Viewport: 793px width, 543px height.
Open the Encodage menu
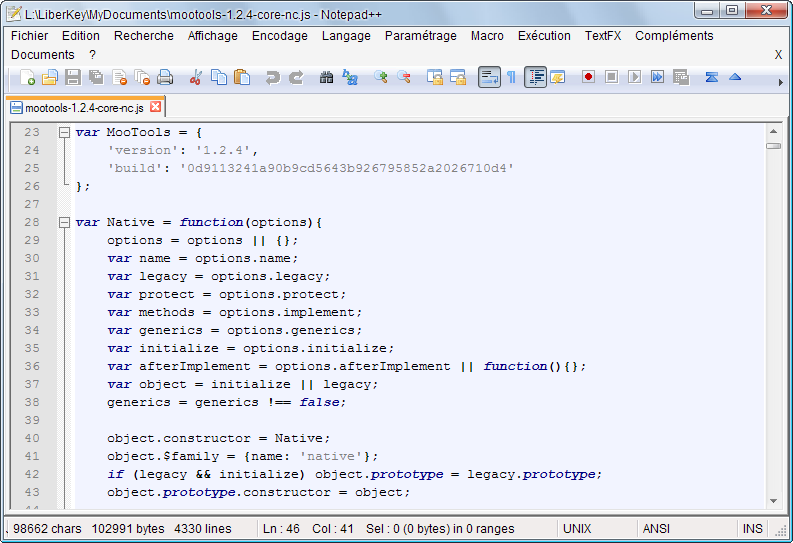tap(280, 36)
